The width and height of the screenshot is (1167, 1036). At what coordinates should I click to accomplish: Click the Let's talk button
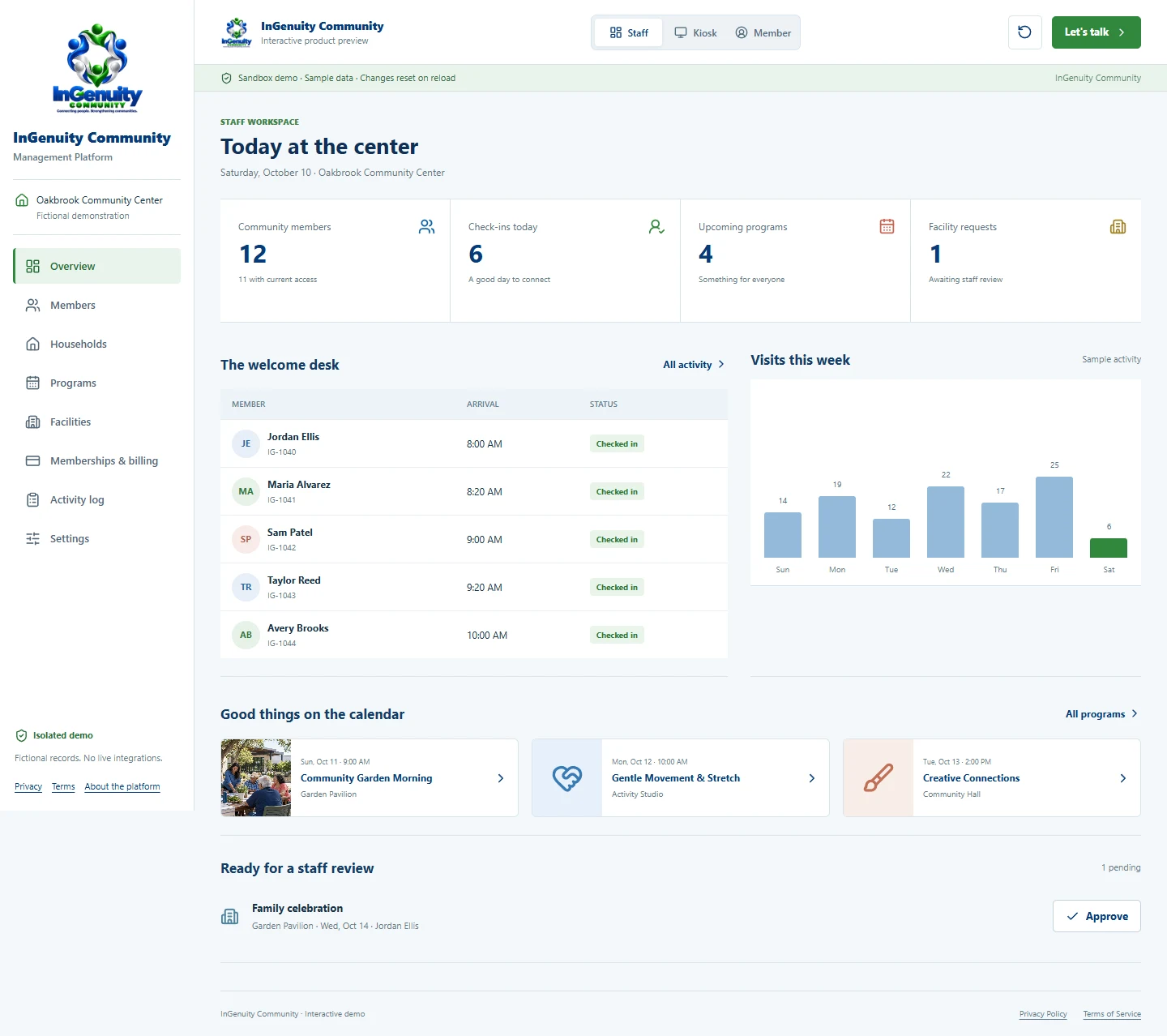click(1096, 32)
